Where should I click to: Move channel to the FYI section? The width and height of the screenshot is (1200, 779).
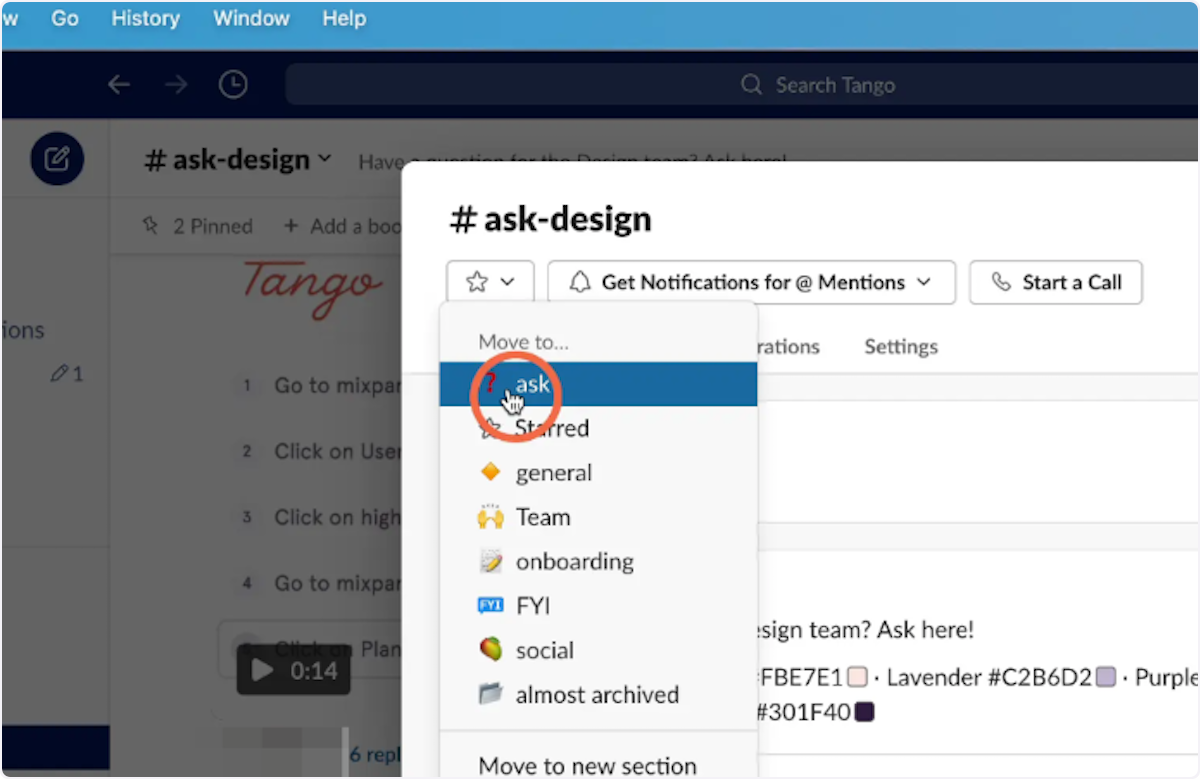pyautogui.click(x=598, y=606)
